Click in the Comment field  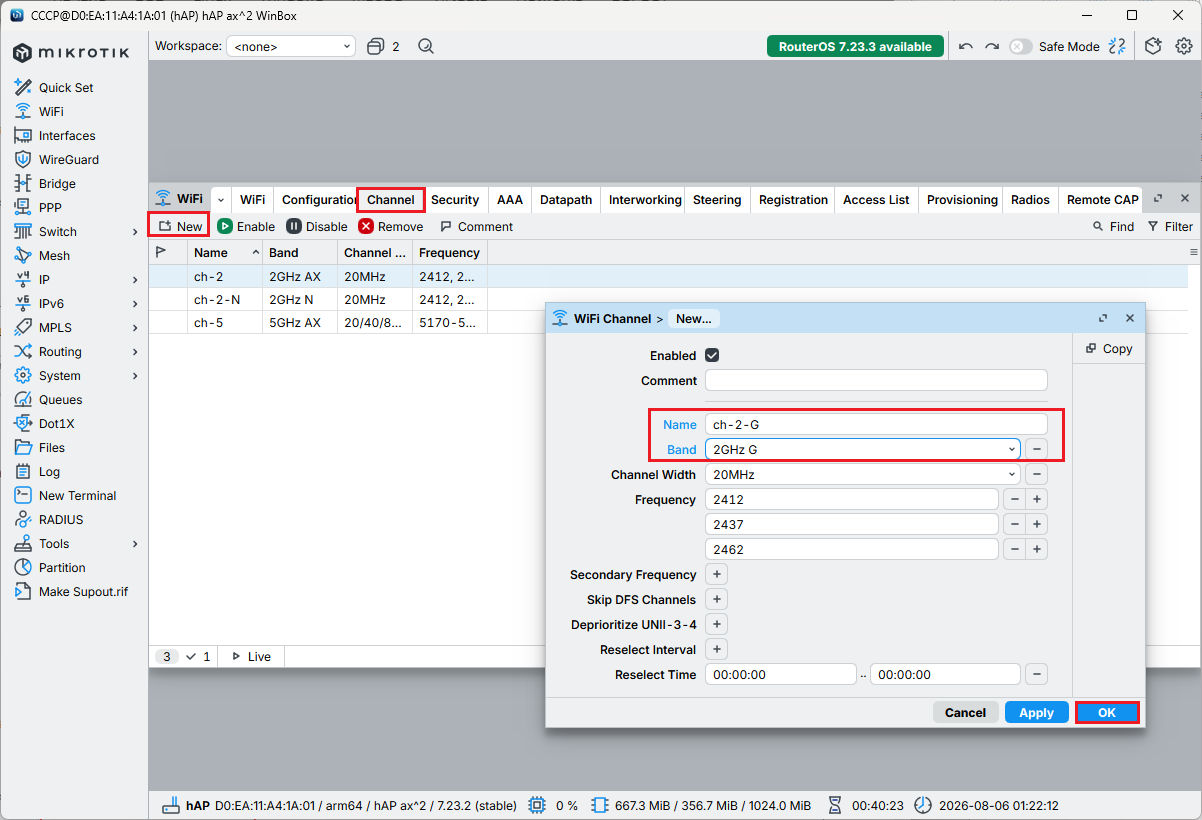coord(876,380)
